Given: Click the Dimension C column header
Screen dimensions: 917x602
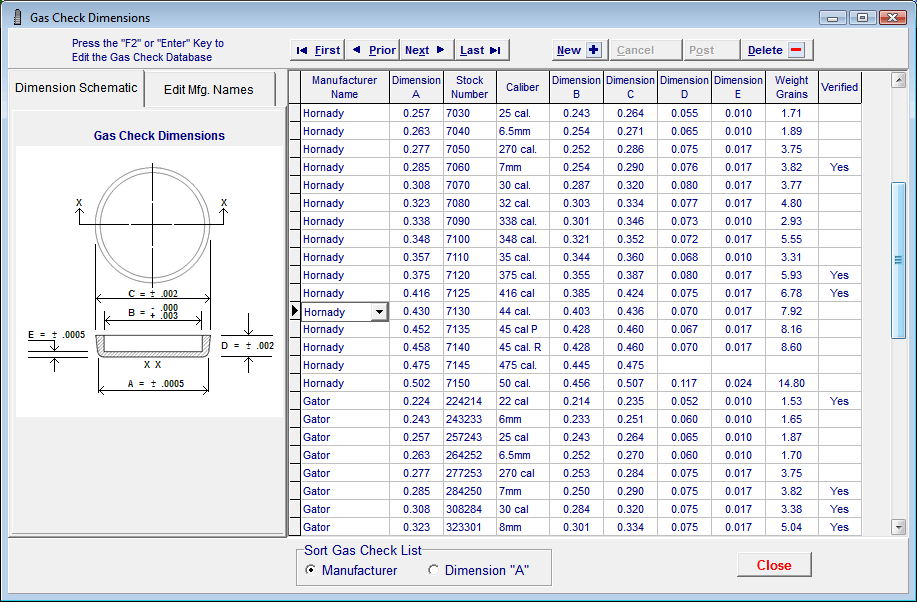Looking at the screenshot, I should click(x=630, y=87).
